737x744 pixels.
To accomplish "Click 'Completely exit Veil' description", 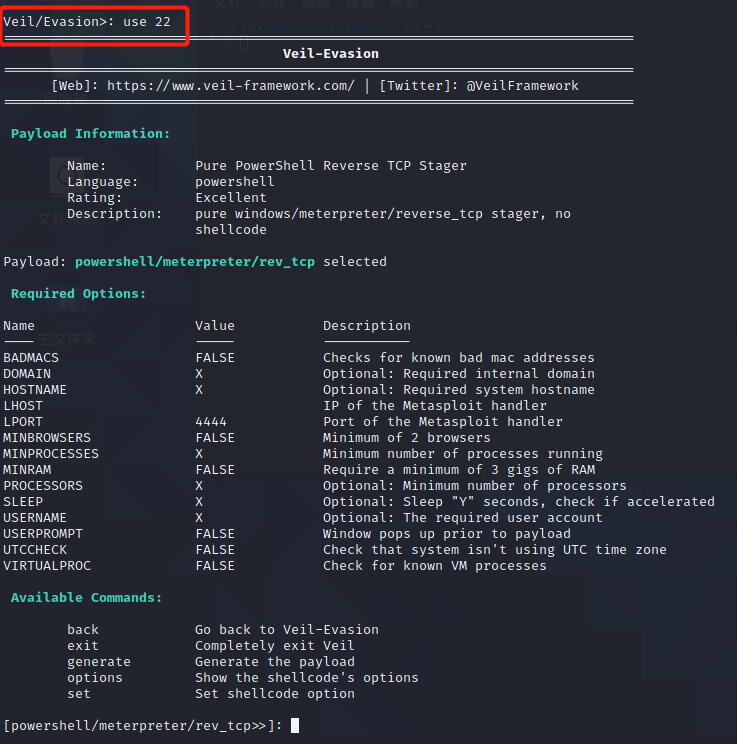I will (275, 646).
